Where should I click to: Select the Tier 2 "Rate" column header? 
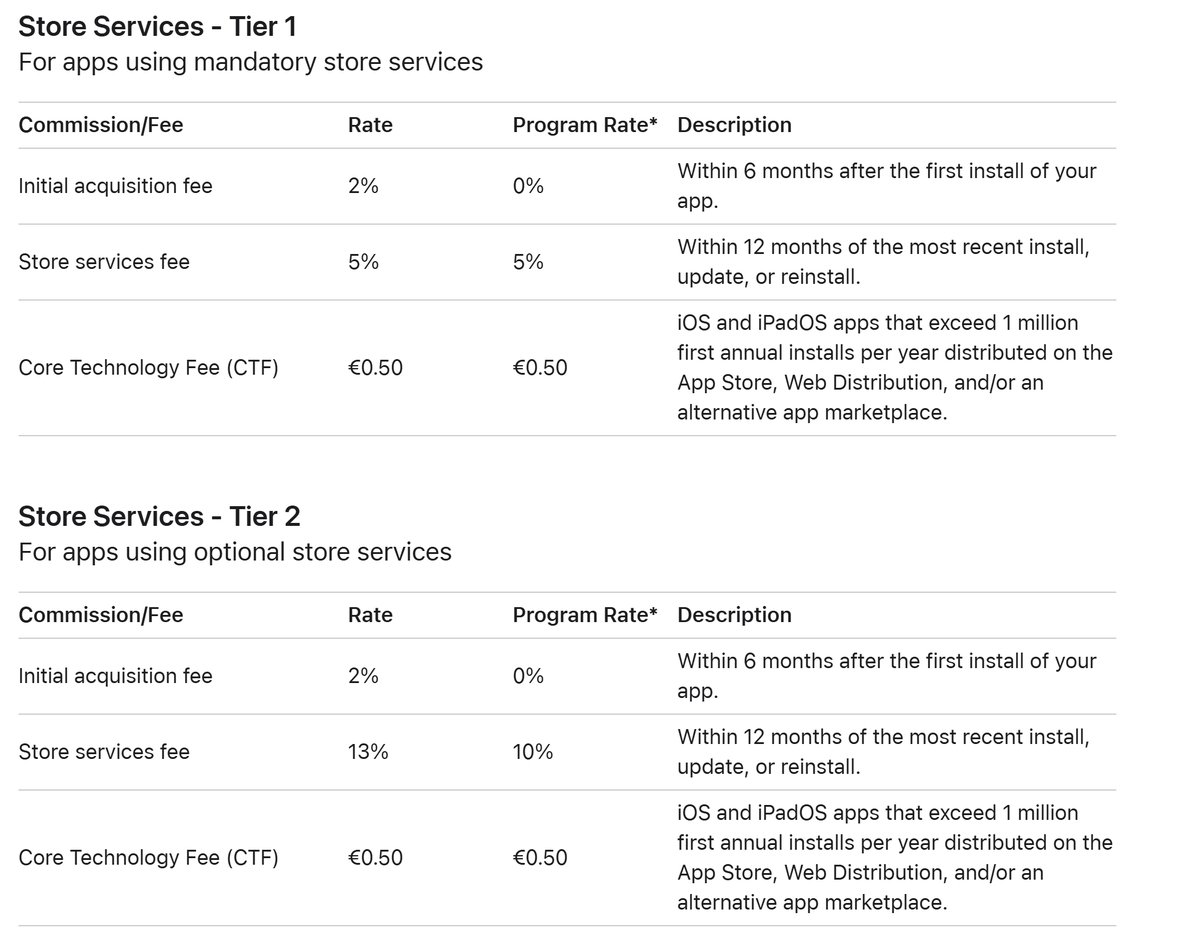(x=370, y=615)
